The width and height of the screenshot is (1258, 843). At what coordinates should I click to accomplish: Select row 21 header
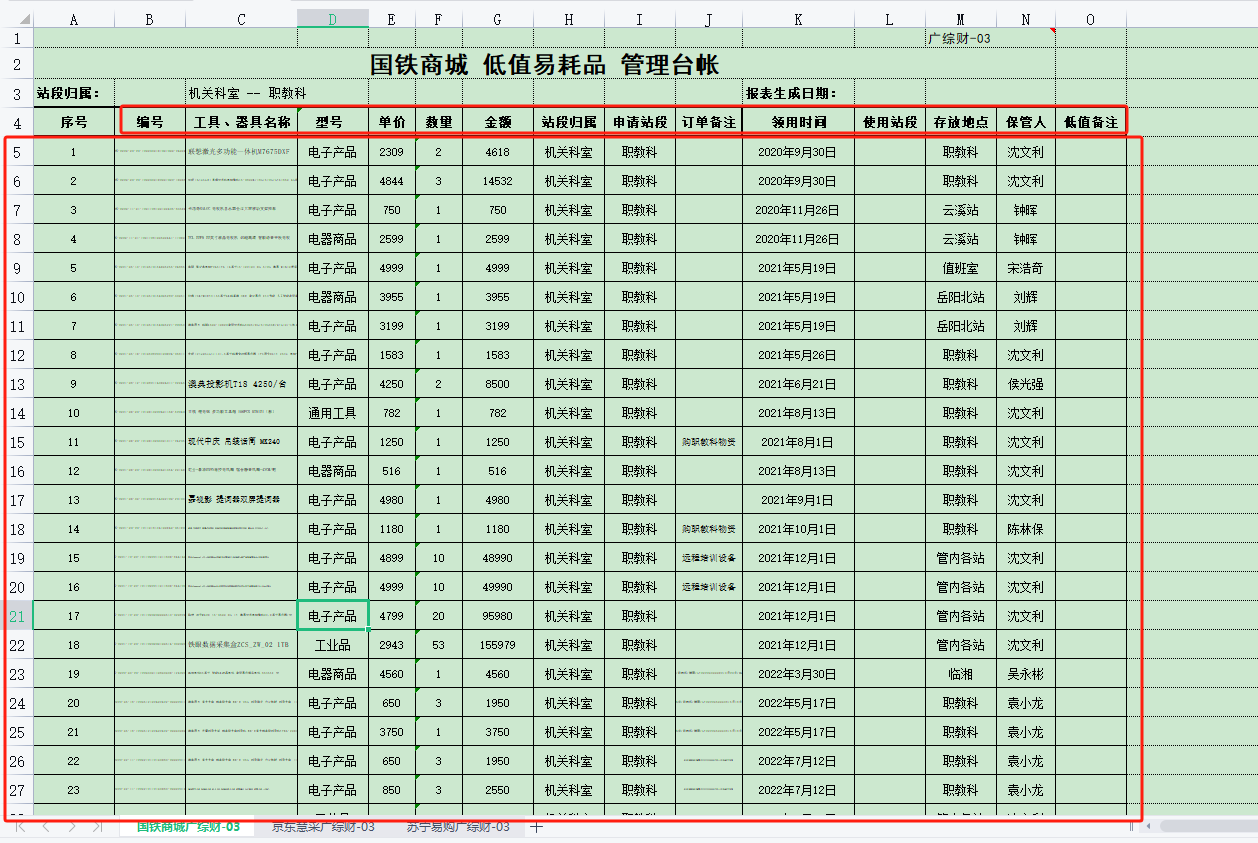pos(17,616)
